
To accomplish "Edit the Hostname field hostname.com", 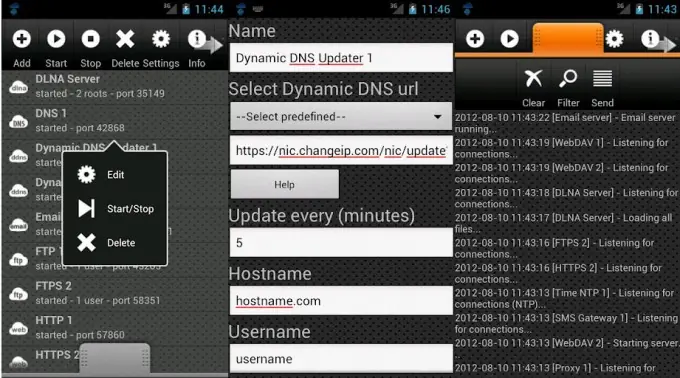I will (x=341, y=301).
